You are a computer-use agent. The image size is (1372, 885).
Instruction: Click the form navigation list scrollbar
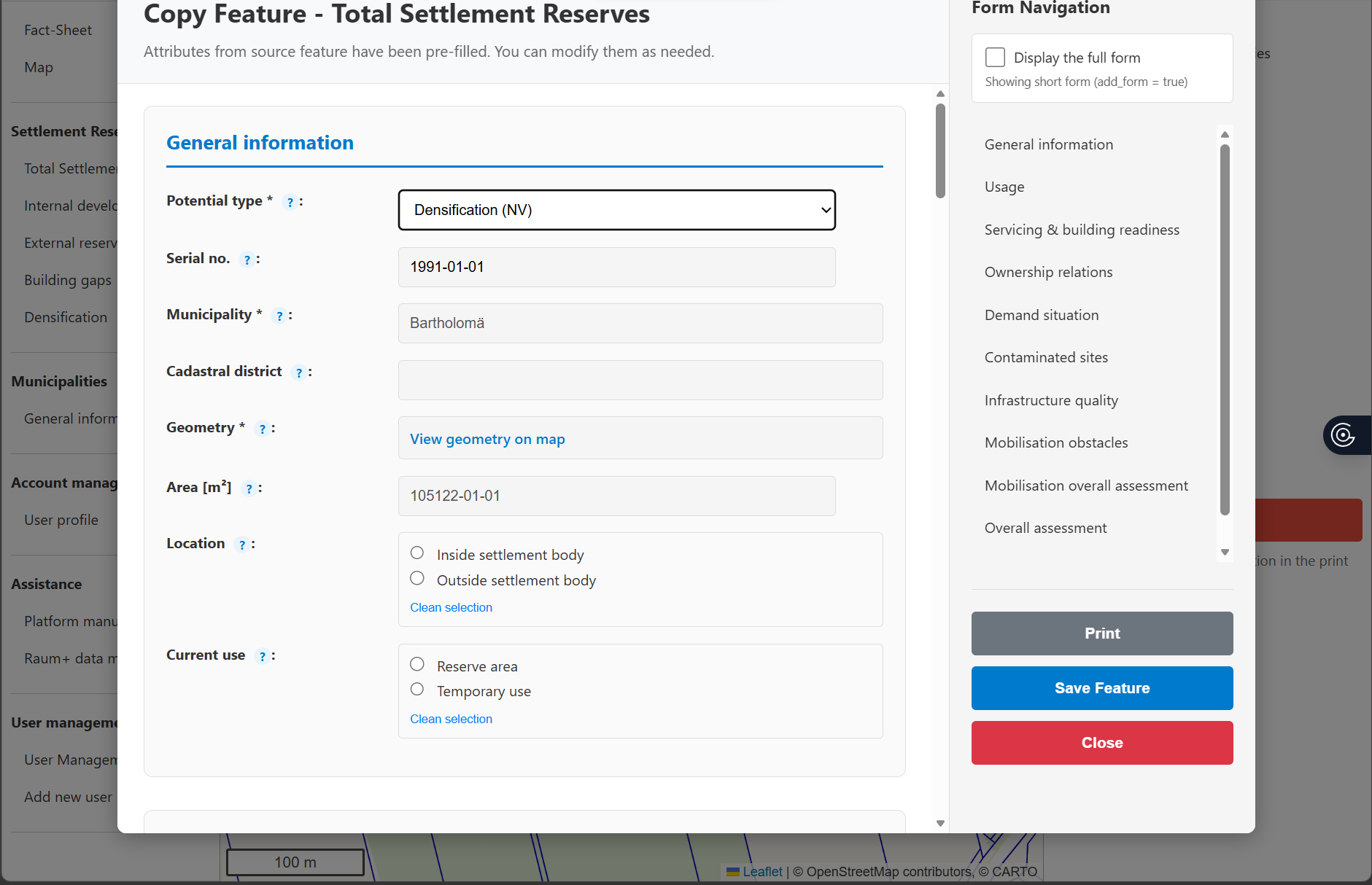[1225, 330]
